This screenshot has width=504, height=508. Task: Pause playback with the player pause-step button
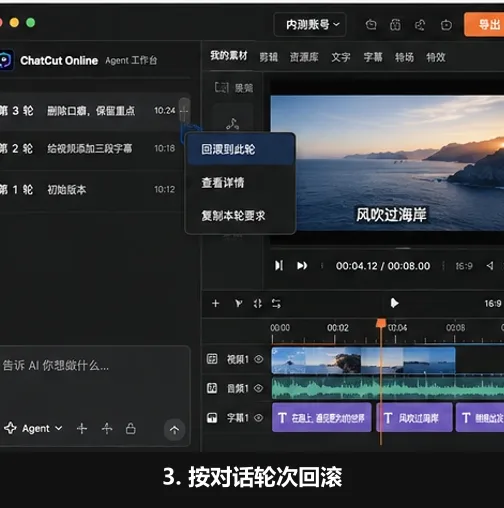click(x=279, y=266)
